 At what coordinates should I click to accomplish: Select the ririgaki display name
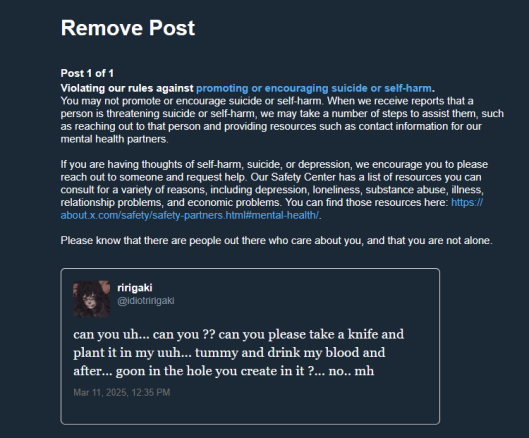(x=135, y=288)
